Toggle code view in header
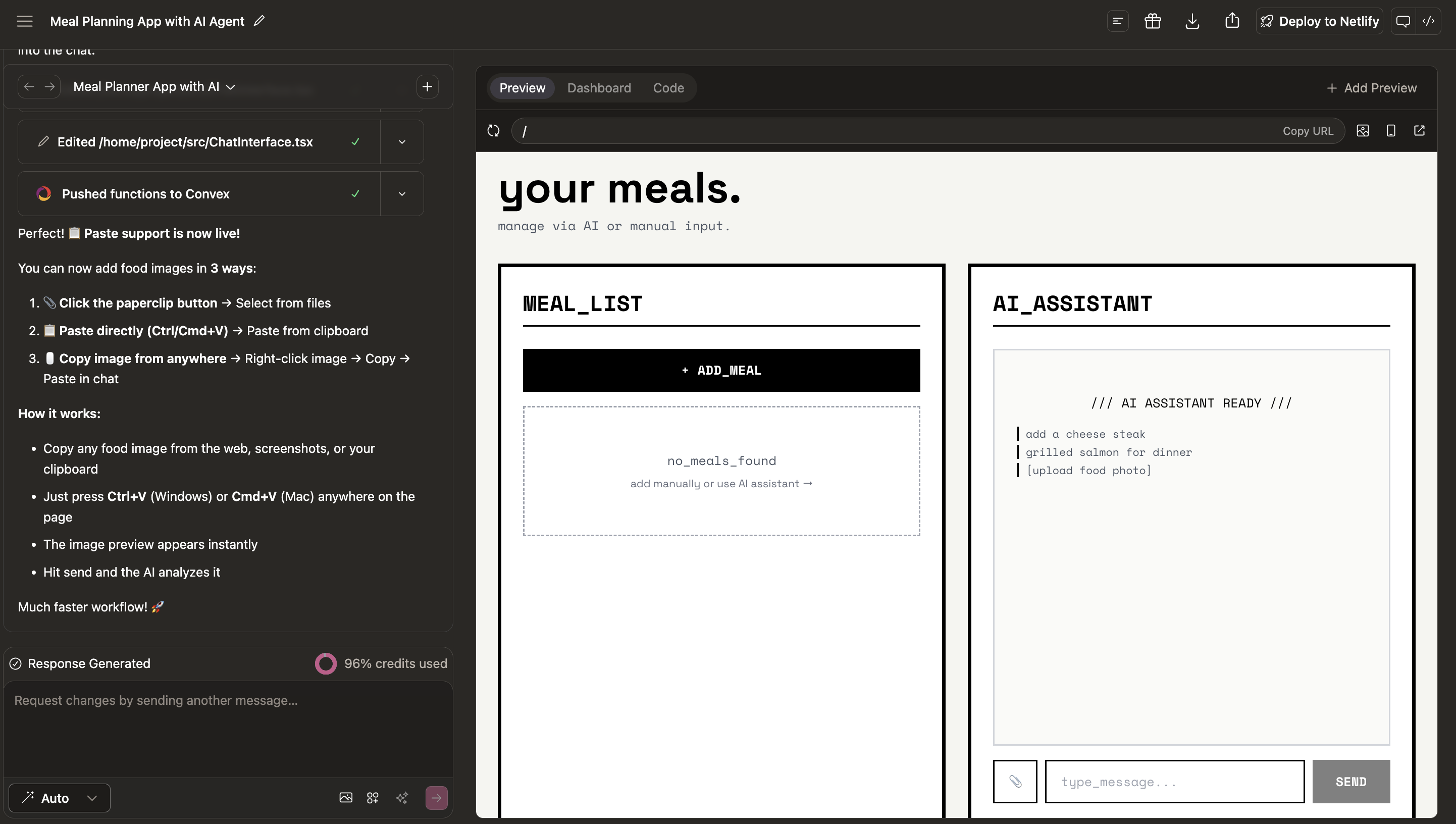This screenshot has height=824, width=1456. point(1428,22)
